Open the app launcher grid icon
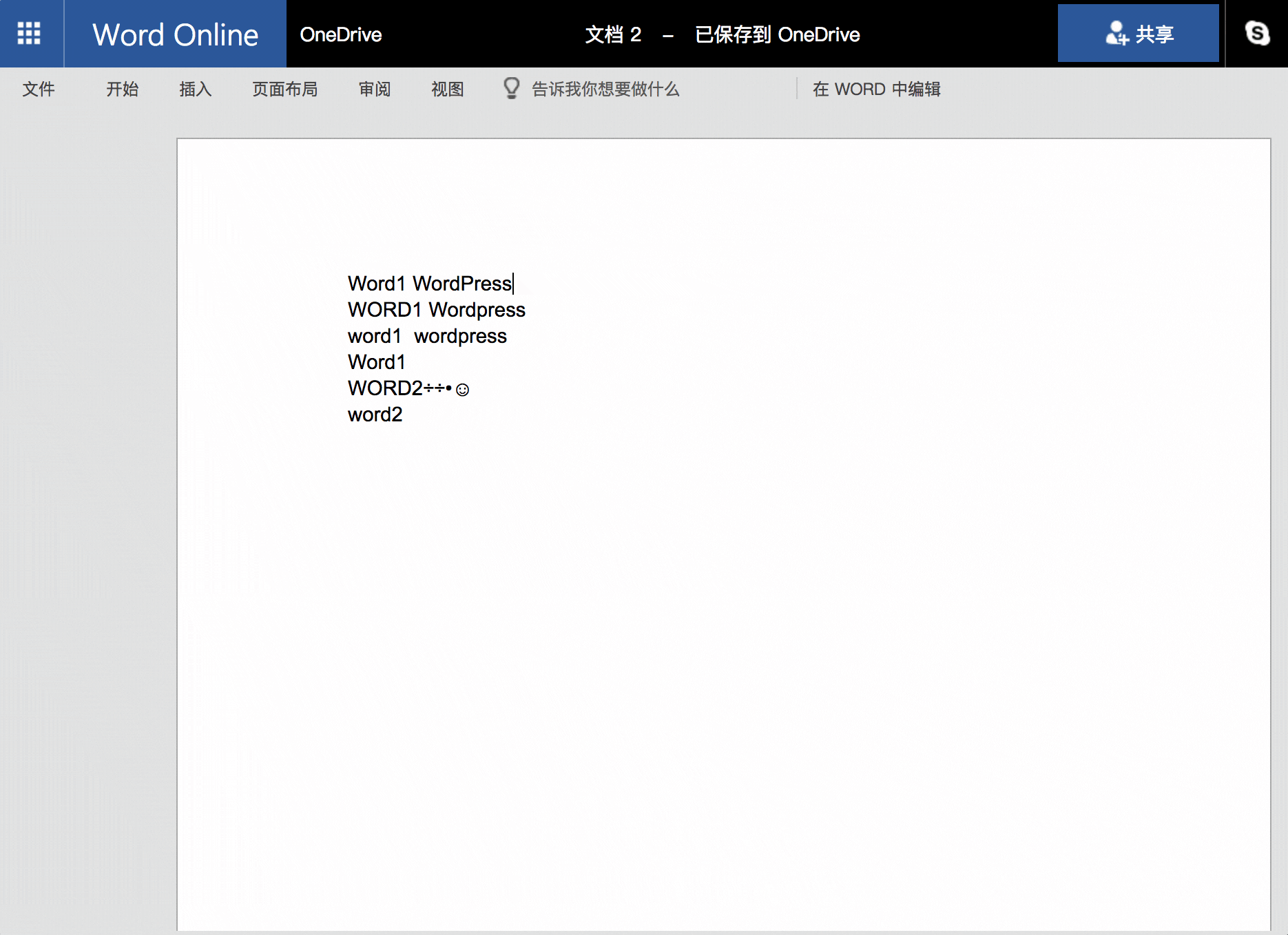The height and width of the screenshot is (935, 1288). [x=29, y=33]
